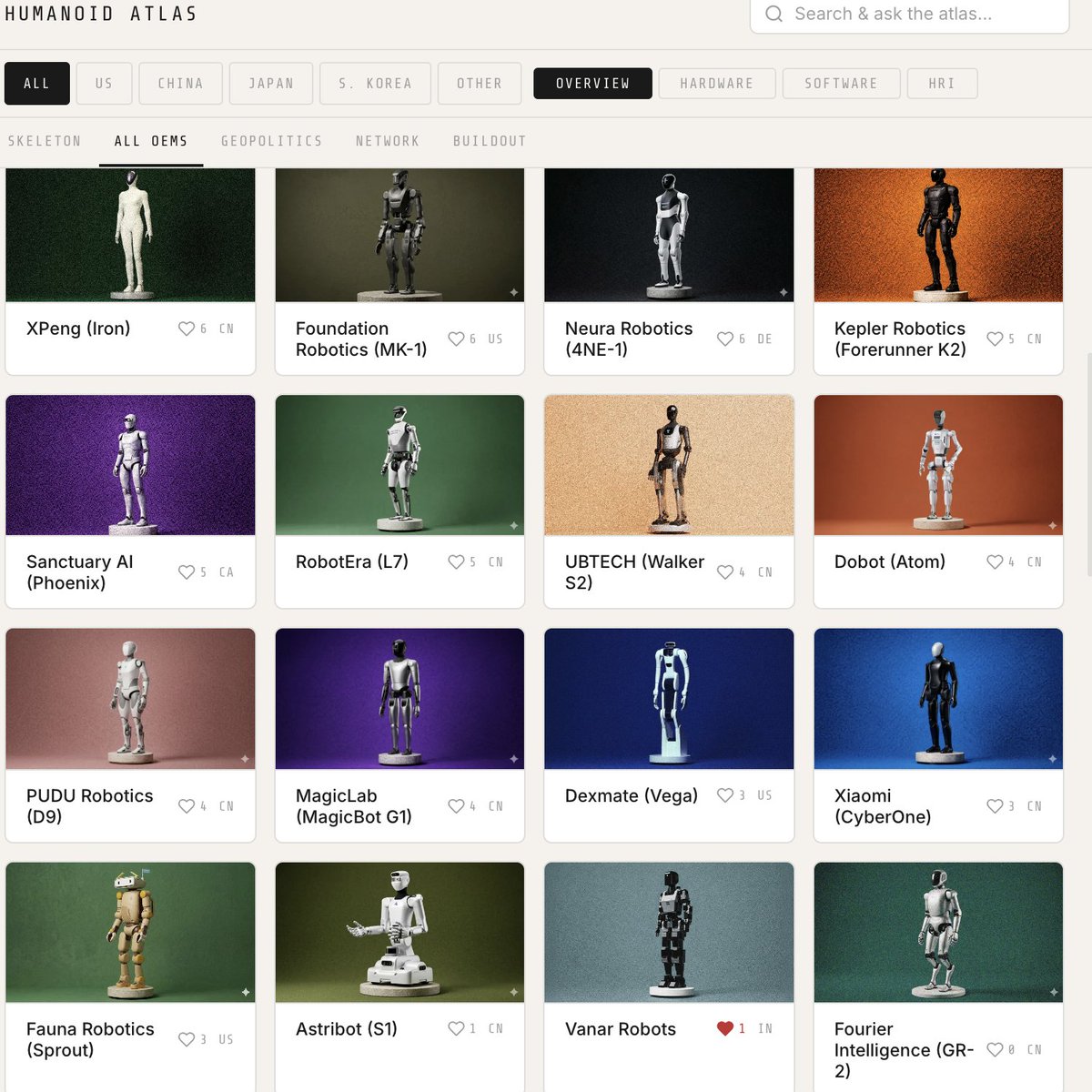Click the HUMANOID ATLAS title
This screenshot has height=1092, width=1092.
pyautogui.click(x=101, y=14)
